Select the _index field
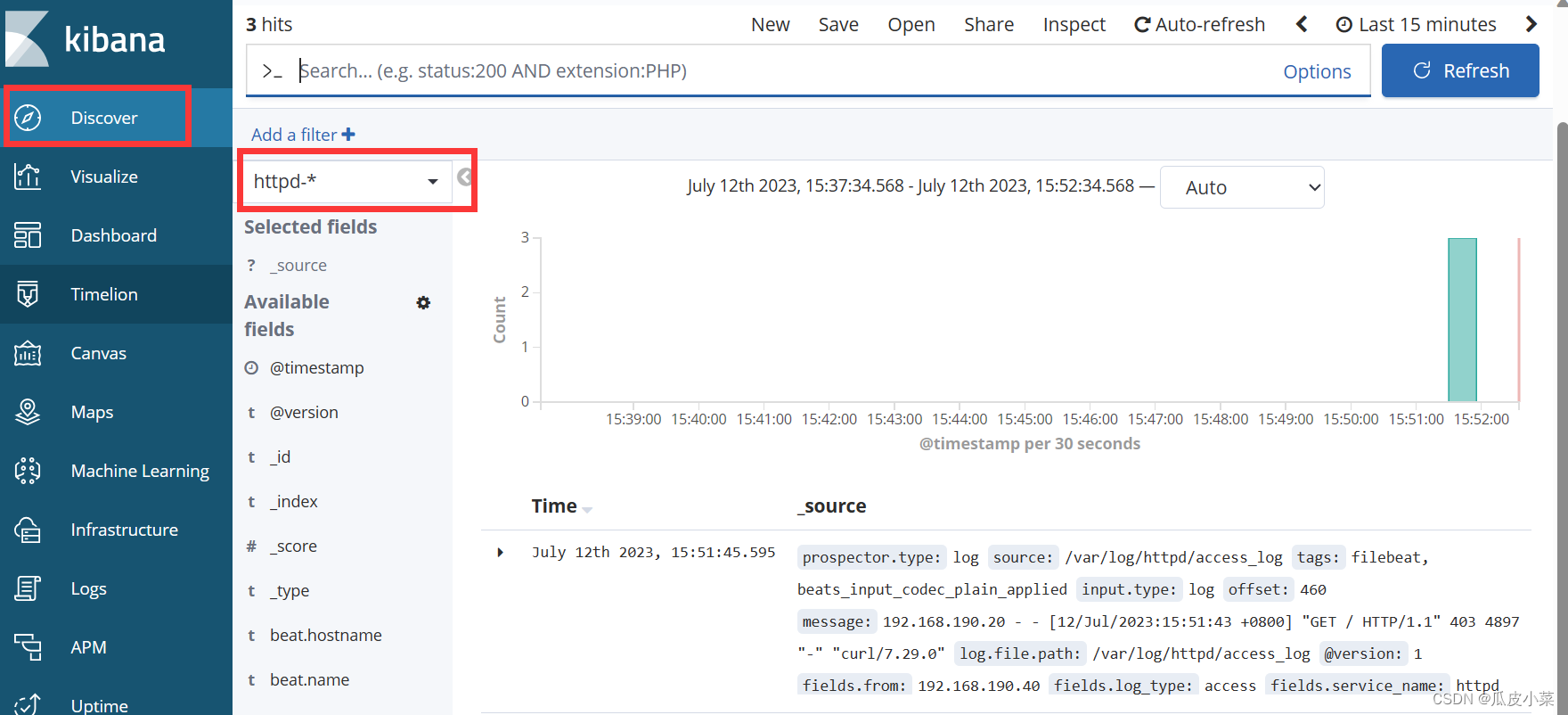Viewport: 1568px width, 715px height. 294,501
